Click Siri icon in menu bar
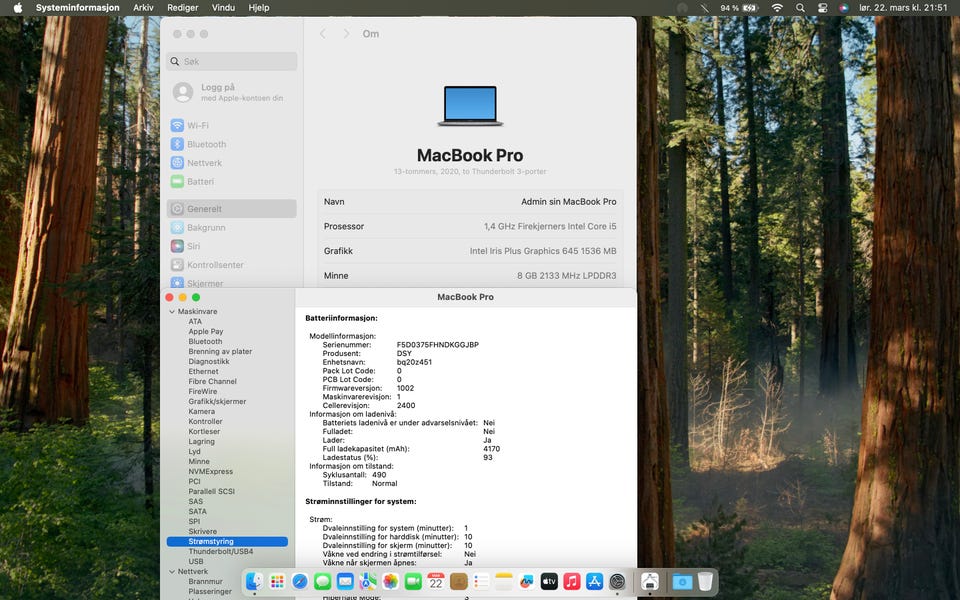The height and width of the screenshot is (600, 960). click(x=844, y=8)
